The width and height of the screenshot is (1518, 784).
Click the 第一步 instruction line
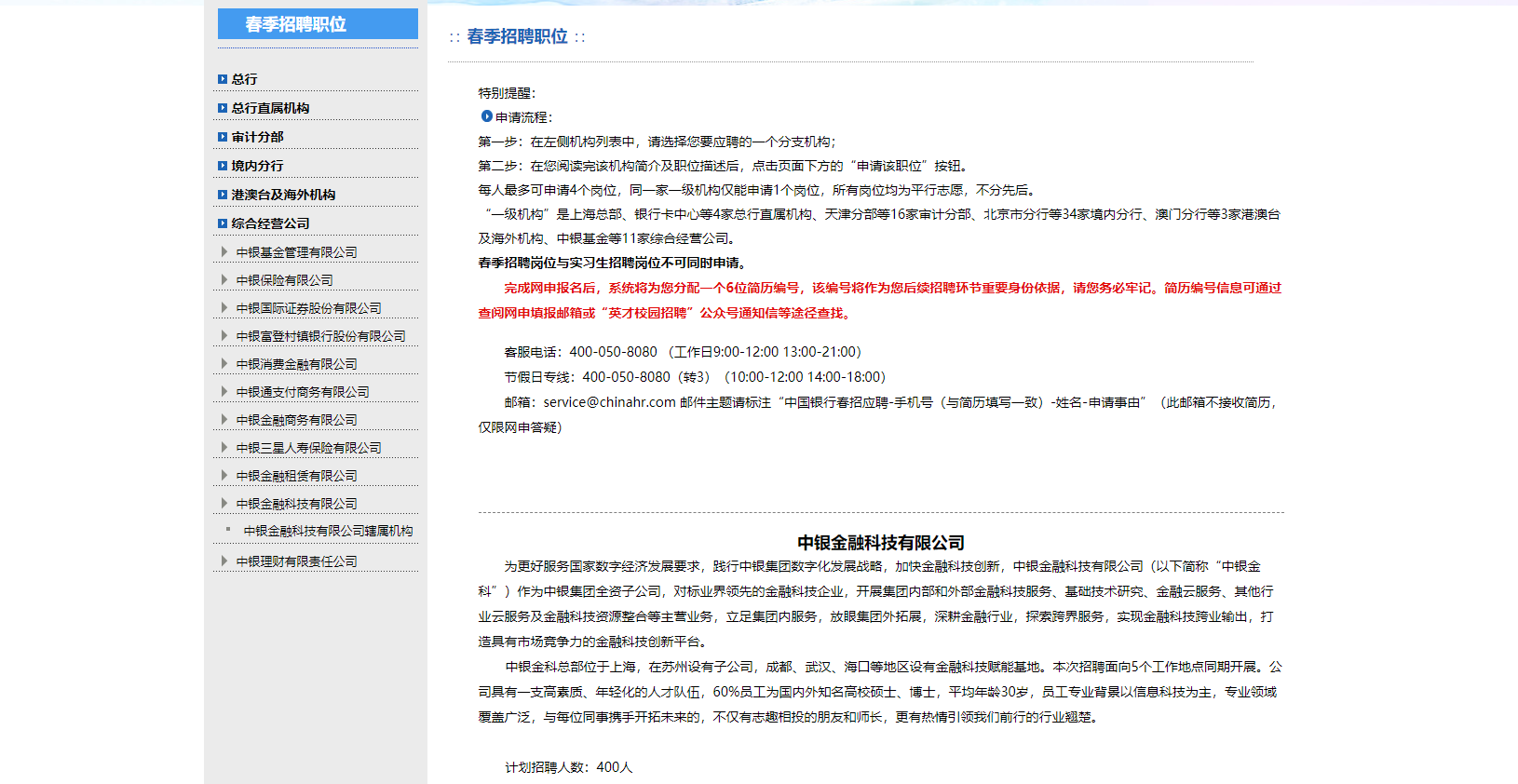[657, 142]
